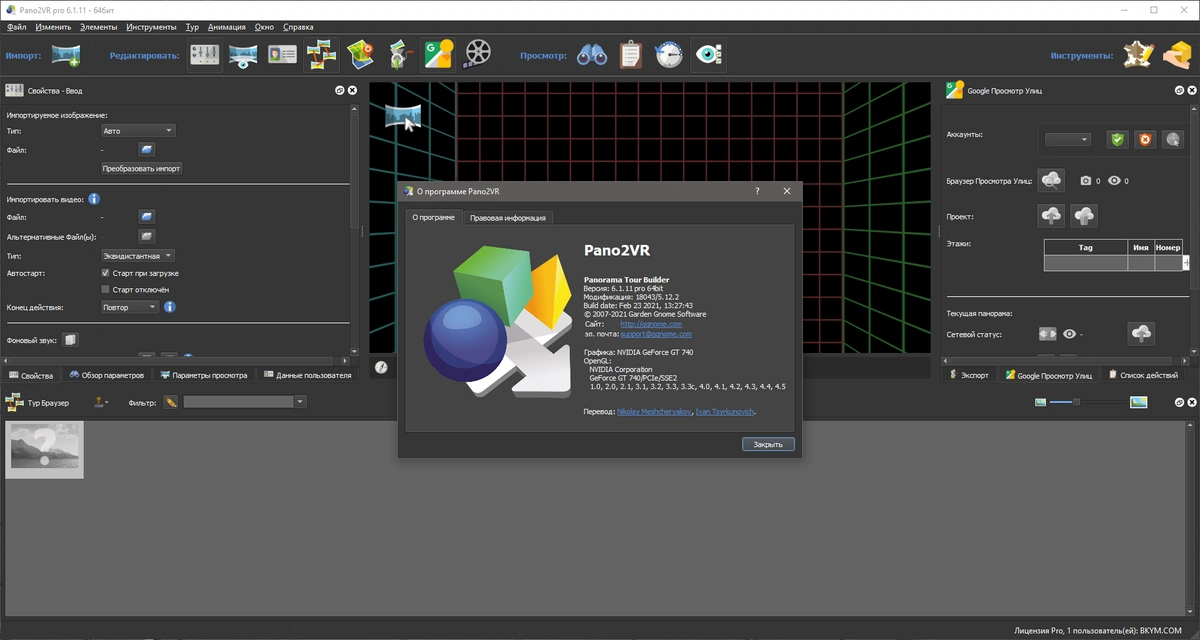Browse for video file folder icon
Viewport: 1200px width, 640px height.
(147, 216)
